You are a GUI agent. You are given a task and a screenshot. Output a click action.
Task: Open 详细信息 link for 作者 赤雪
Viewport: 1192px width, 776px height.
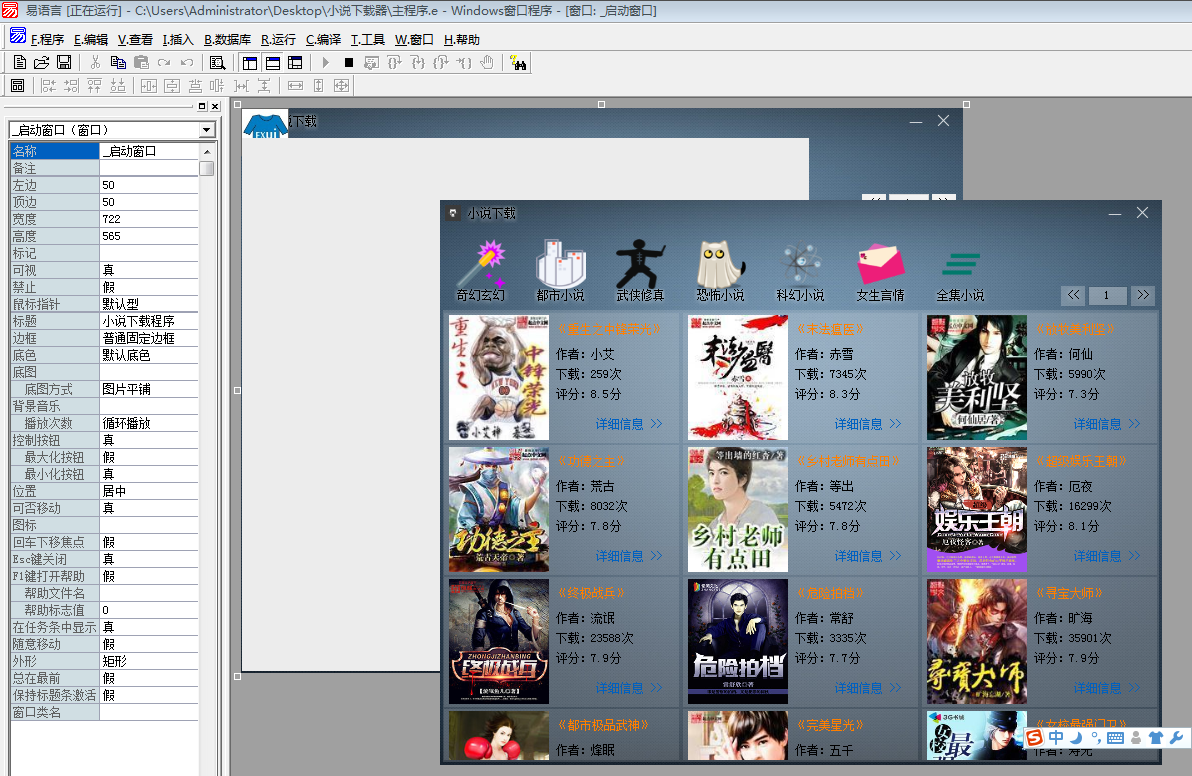(x=867, y=424)
